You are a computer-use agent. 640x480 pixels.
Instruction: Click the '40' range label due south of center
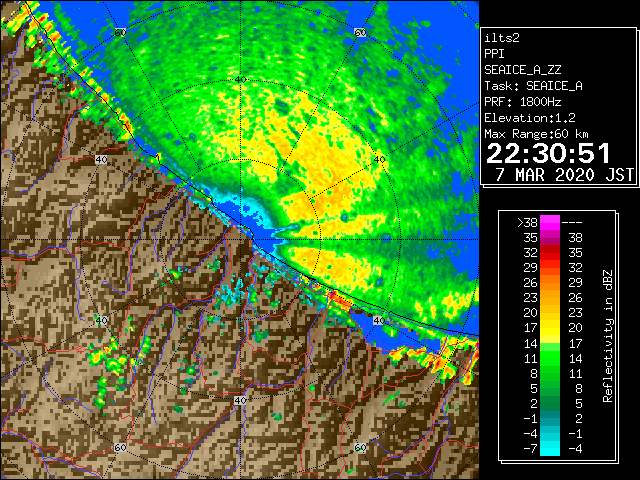240,400
